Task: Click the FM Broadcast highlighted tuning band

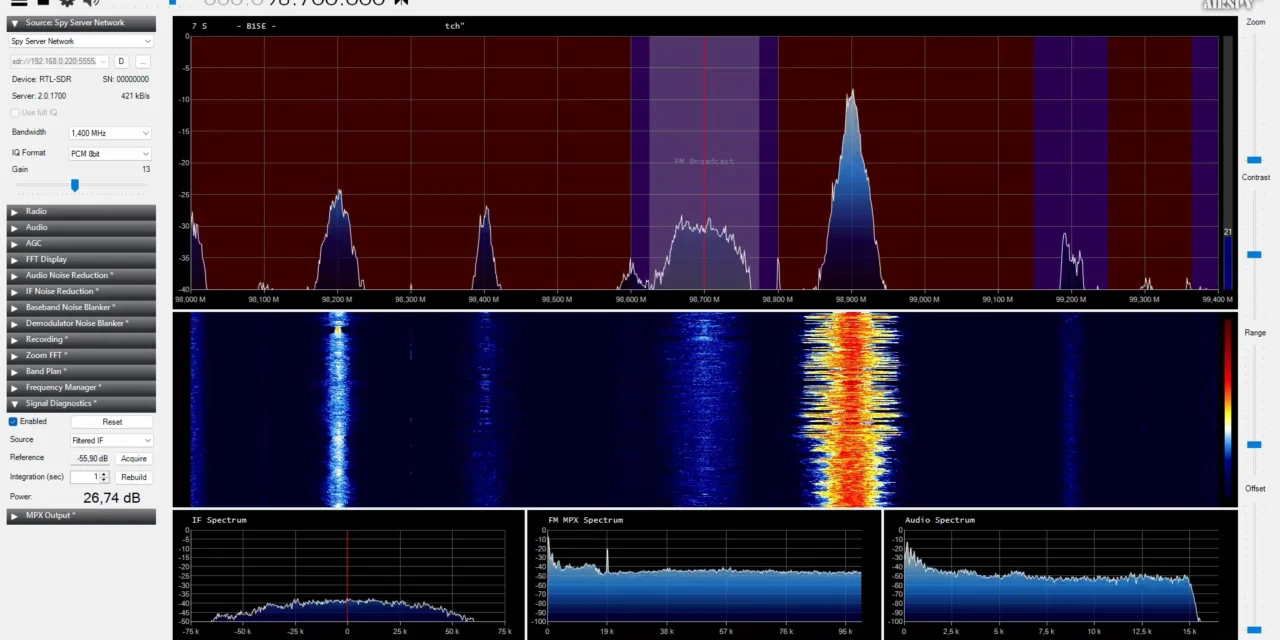Action: point(704,163)
